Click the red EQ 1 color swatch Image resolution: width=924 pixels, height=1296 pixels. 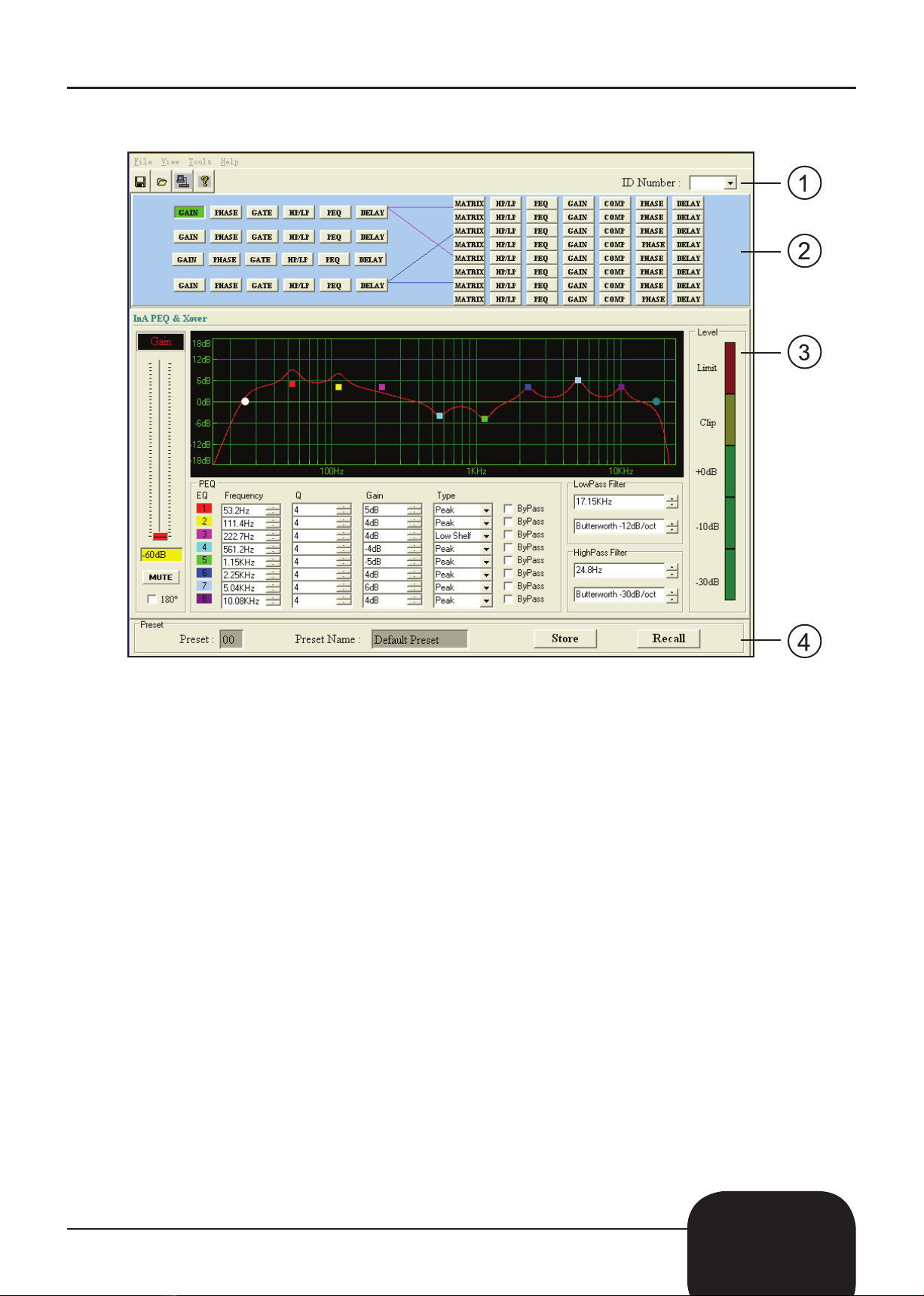pos(203,509)
